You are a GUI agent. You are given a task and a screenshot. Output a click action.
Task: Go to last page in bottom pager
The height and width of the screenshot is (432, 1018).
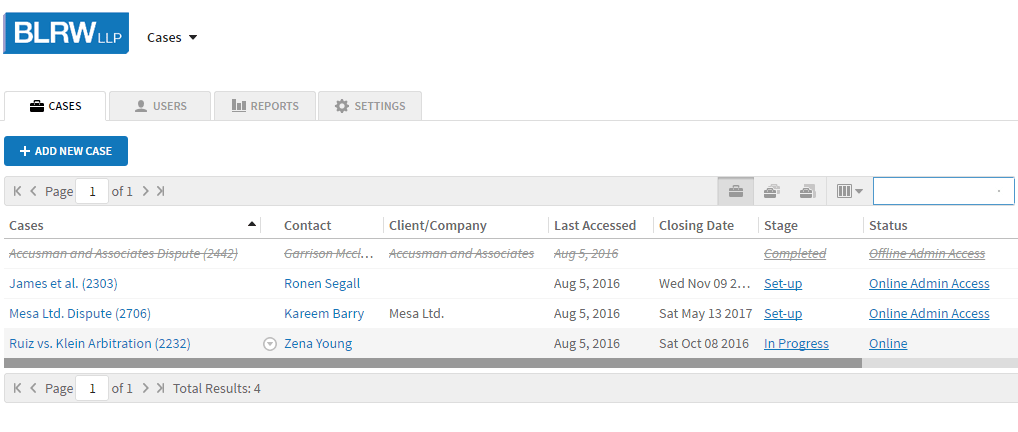[x=160, y=388]
